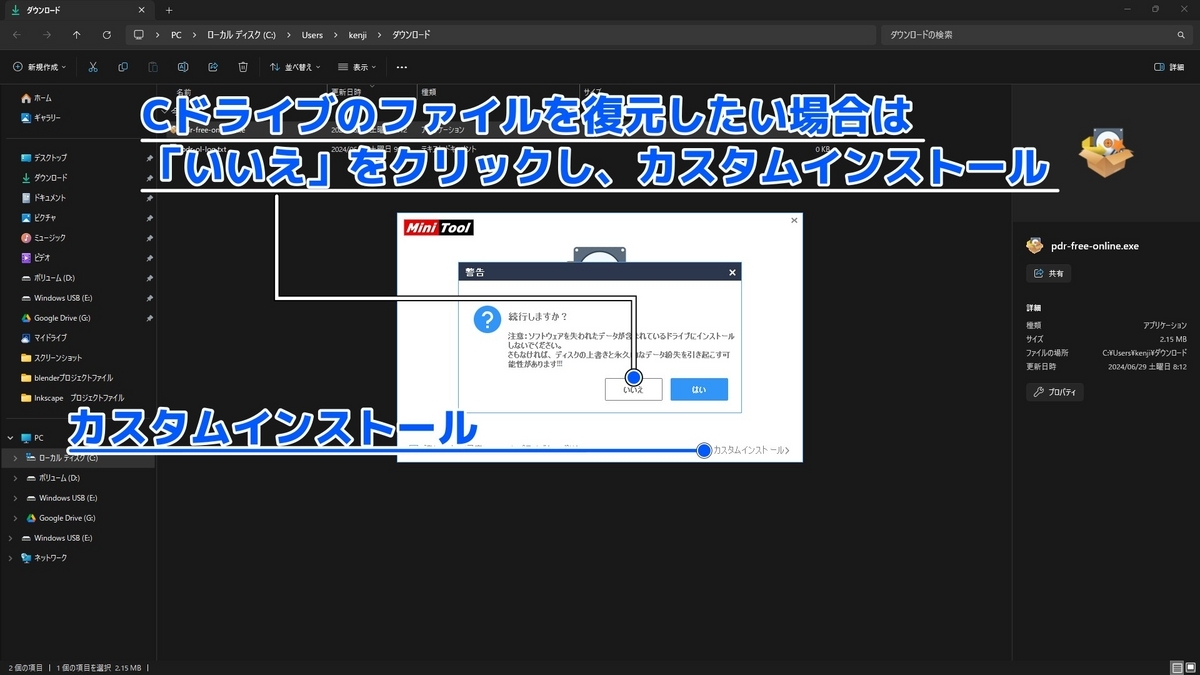Open the 表示 view options dropdown
1200x675 pixels.
coord(358,67)
